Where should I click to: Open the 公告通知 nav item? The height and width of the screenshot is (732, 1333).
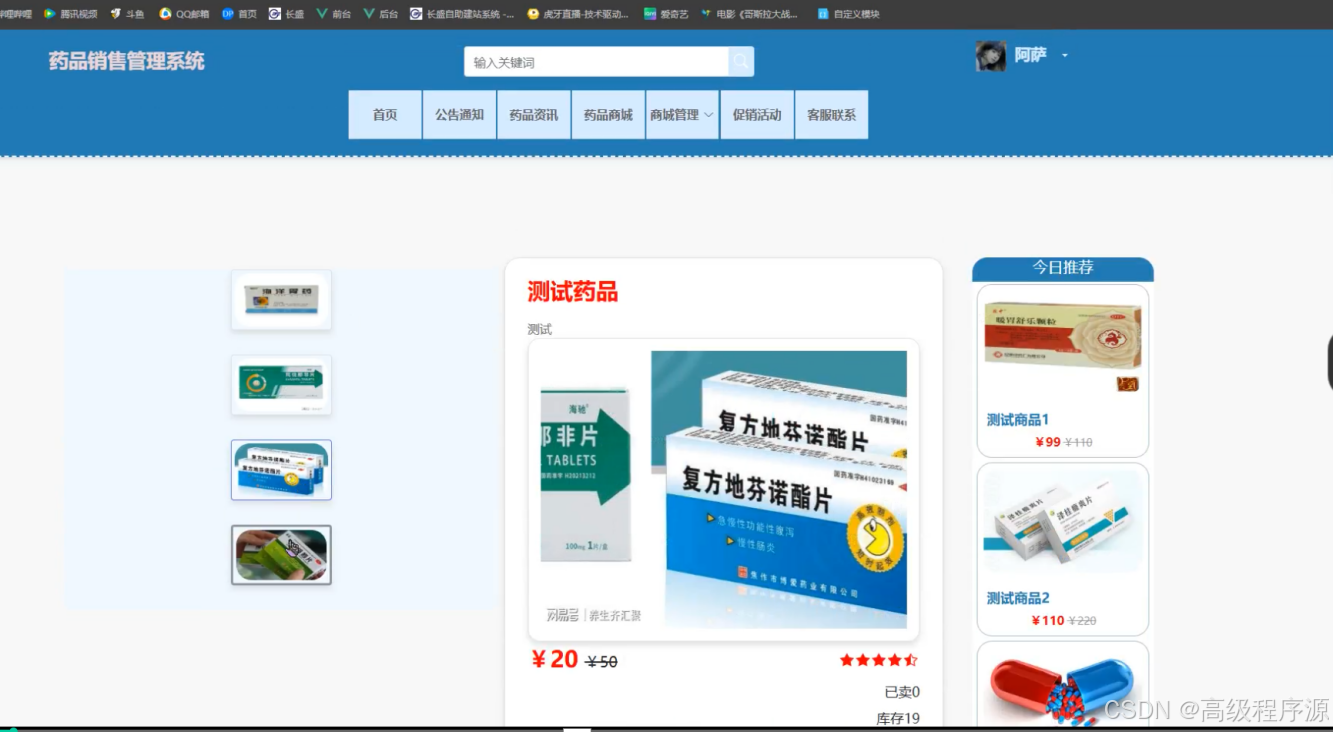[x=459, y=115]
